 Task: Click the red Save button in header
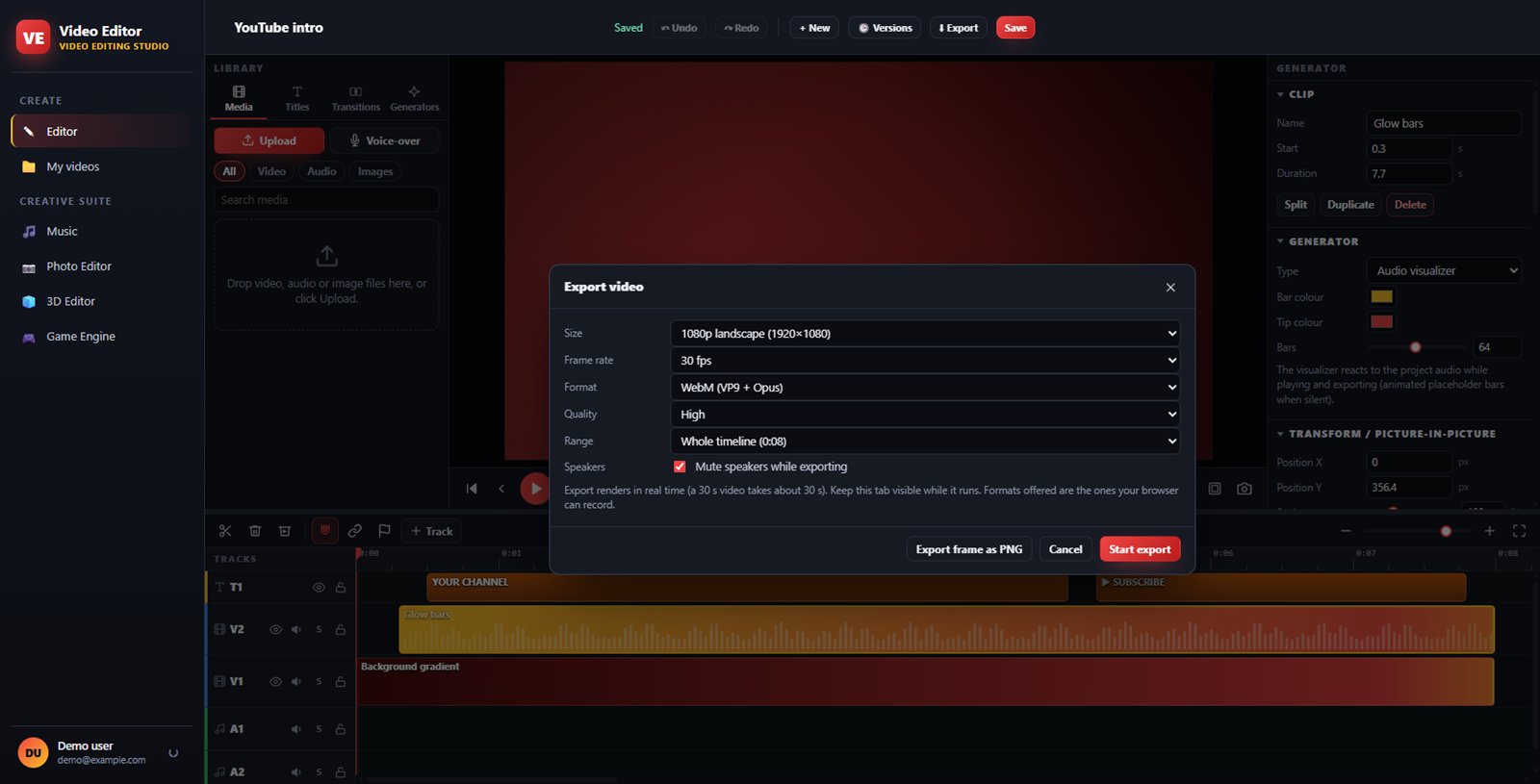point(1015,28)
